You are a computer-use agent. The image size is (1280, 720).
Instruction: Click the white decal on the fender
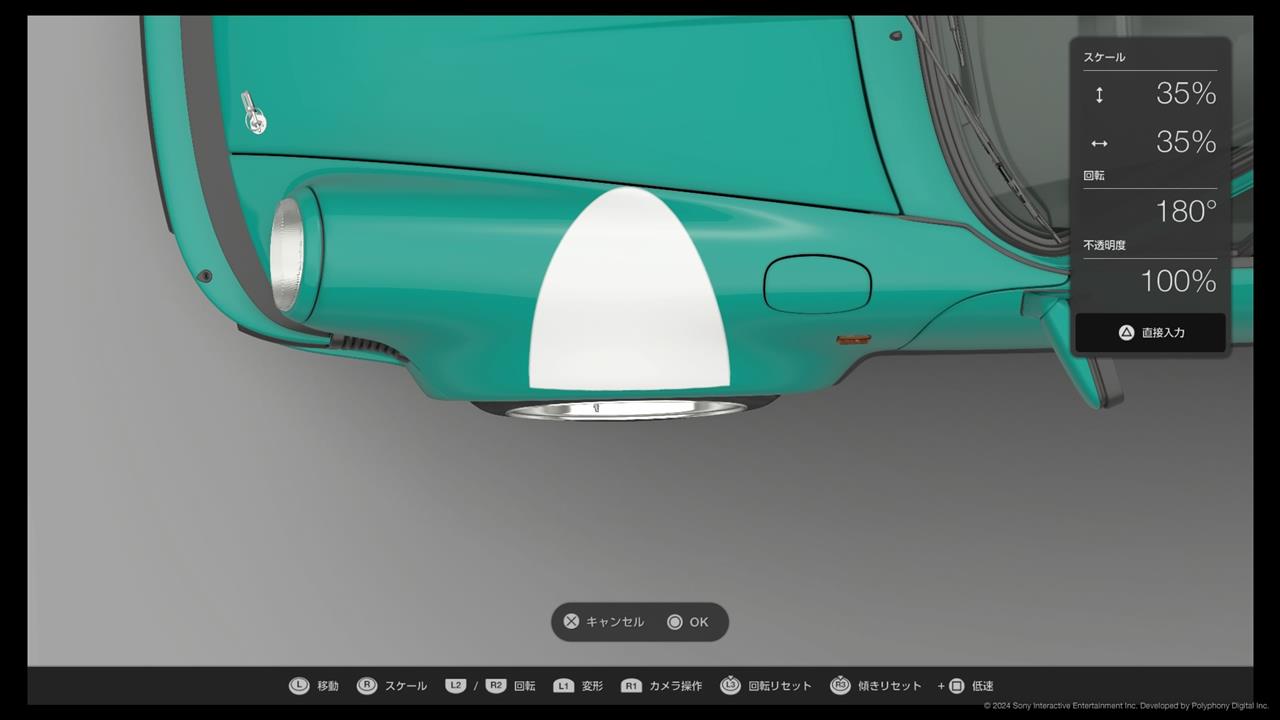[x=629, y=290]
